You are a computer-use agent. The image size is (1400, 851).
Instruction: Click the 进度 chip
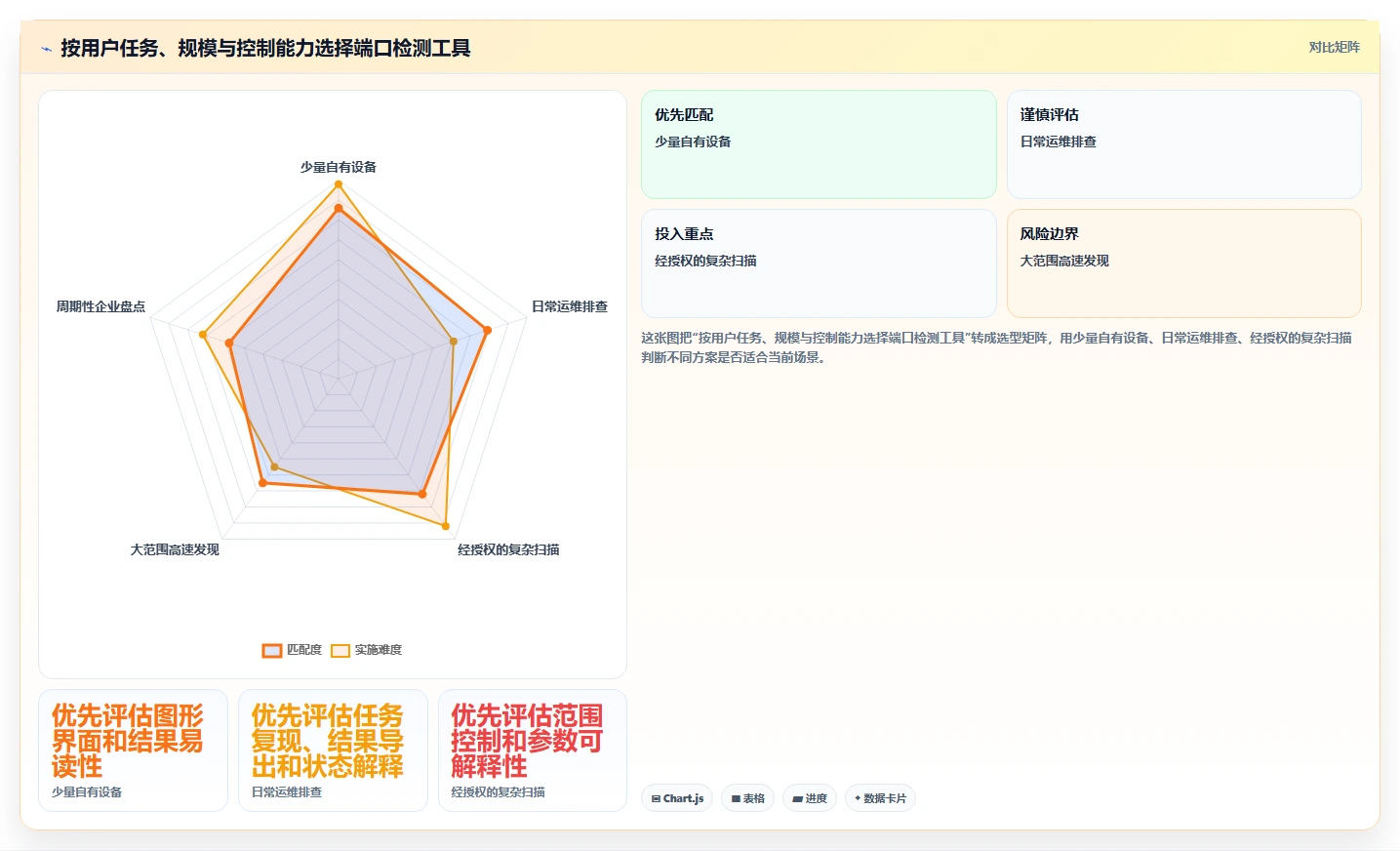click(x=810, y=798)
